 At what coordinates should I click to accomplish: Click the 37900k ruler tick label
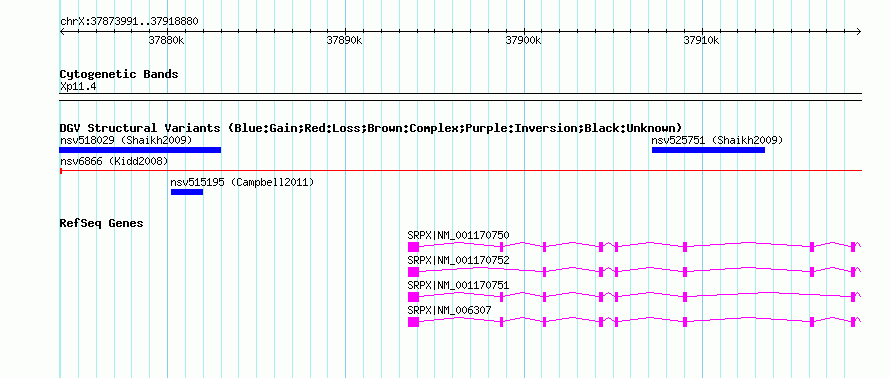coord(524,40)
